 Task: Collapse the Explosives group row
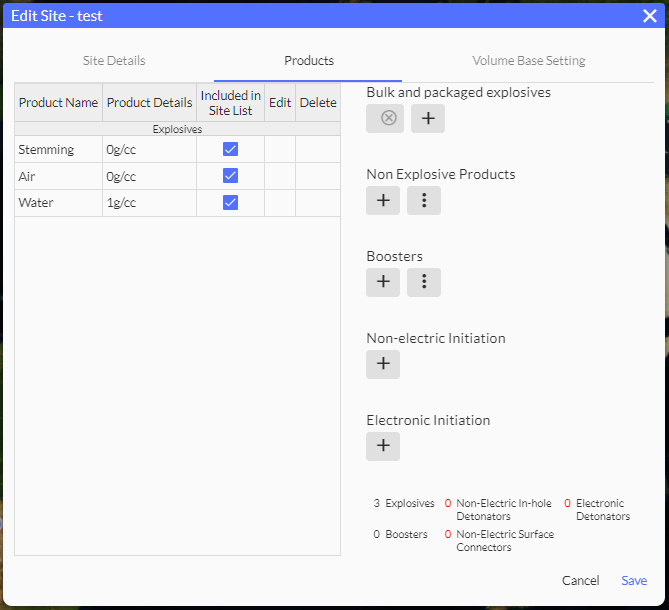coord(177,129)
